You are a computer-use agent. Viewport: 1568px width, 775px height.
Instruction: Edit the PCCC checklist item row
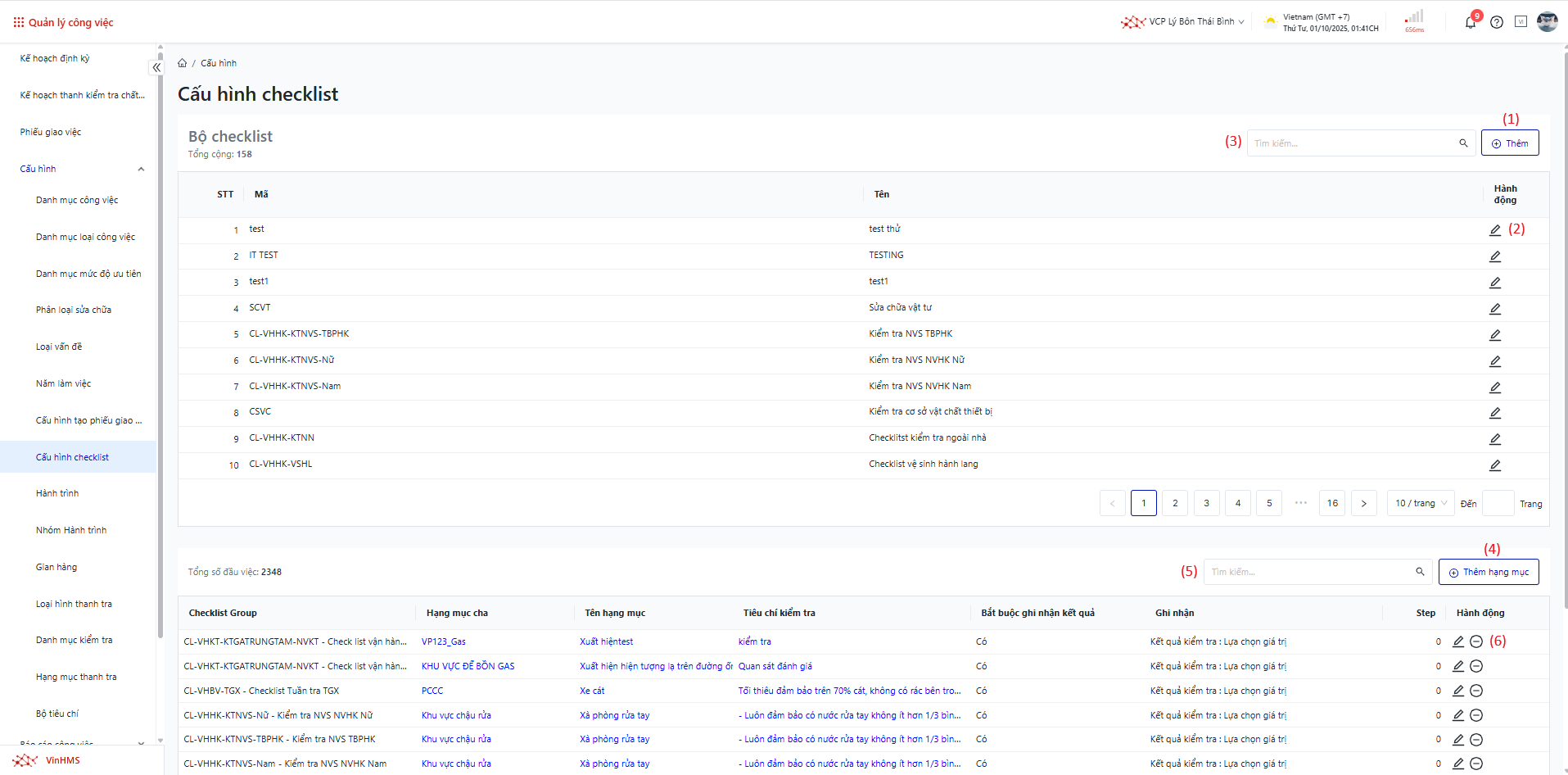[1457, 691]
